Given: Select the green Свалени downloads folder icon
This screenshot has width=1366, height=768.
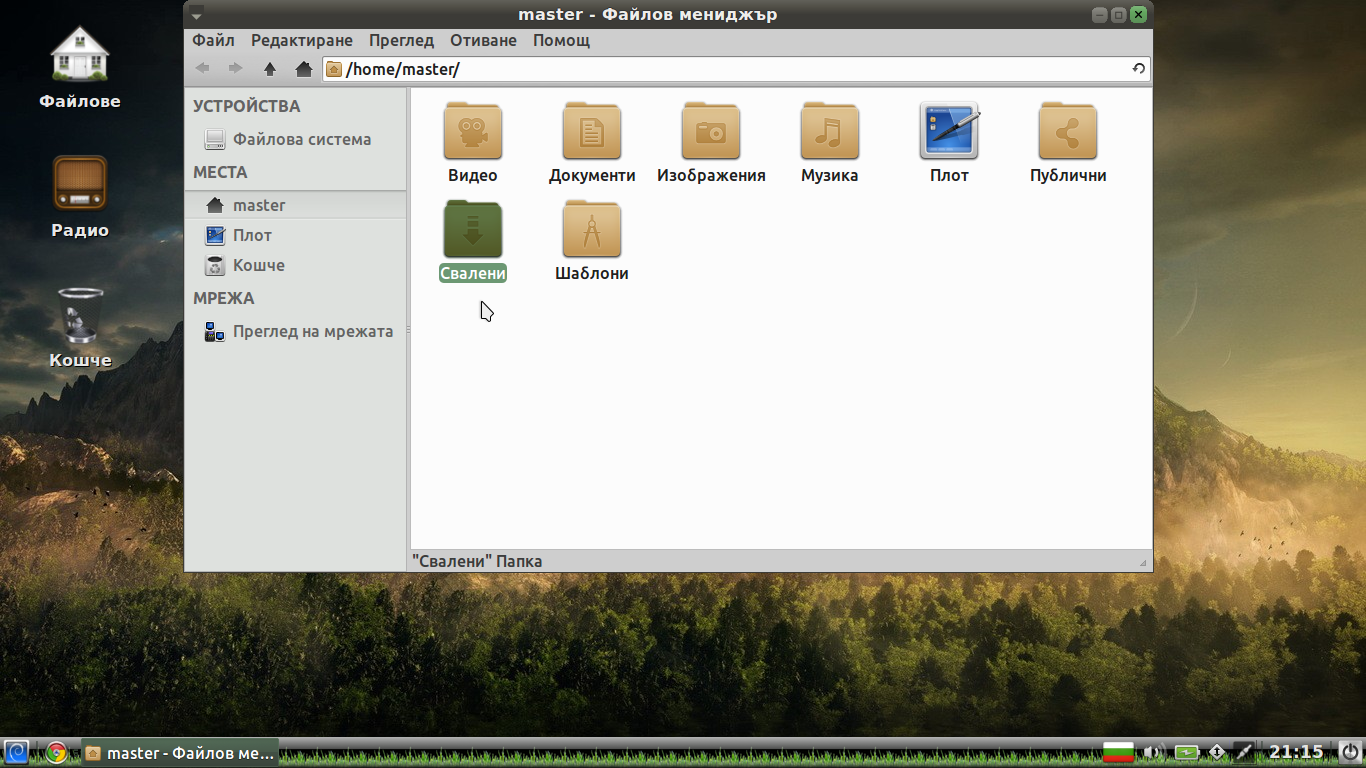Looking at the screenshot, I should [473, 229].
